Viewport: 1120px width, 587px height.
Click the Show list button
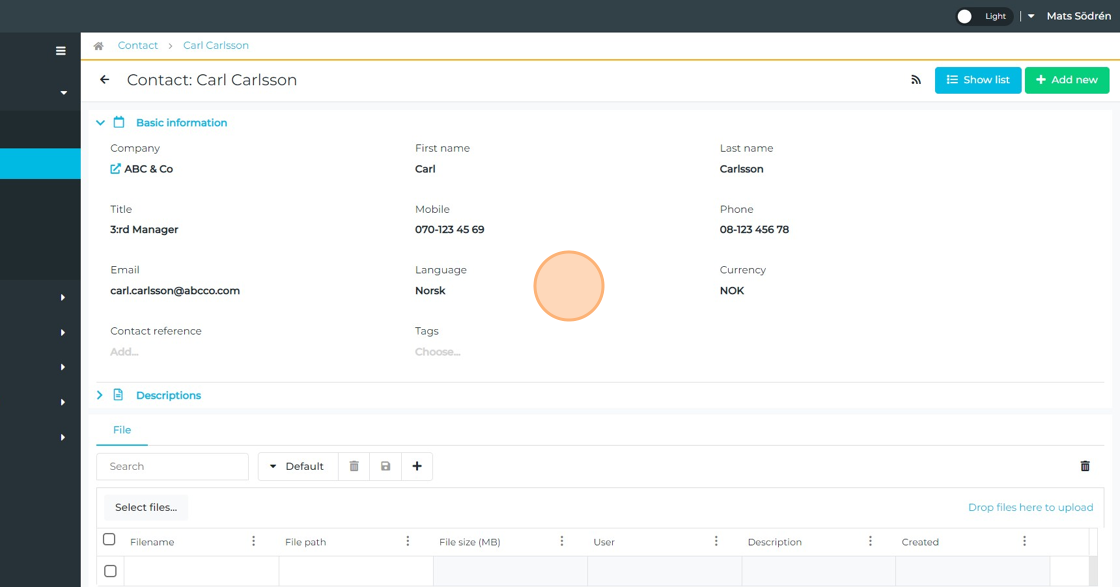977,80
